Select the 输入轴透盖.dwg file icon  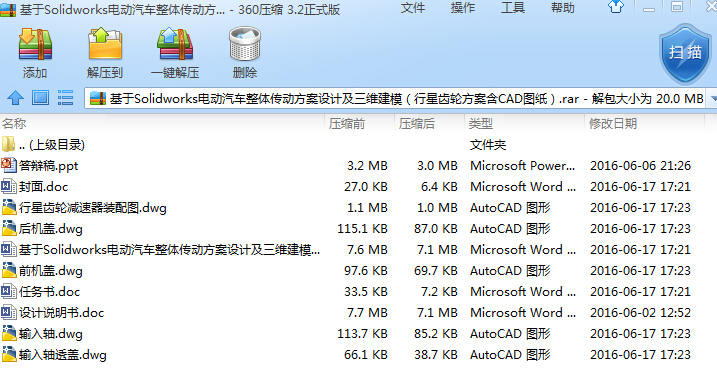point(8,354)
